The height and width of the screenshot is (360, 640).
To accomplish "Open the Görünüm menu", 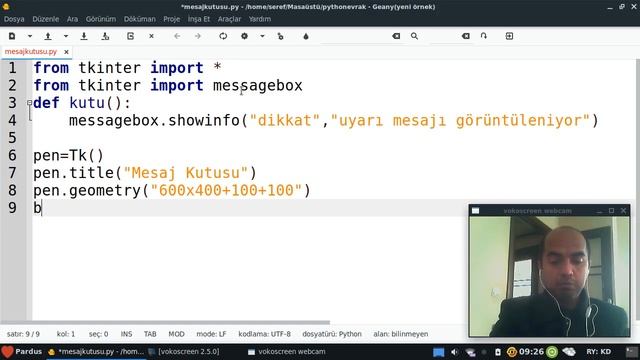I will 101,19.
